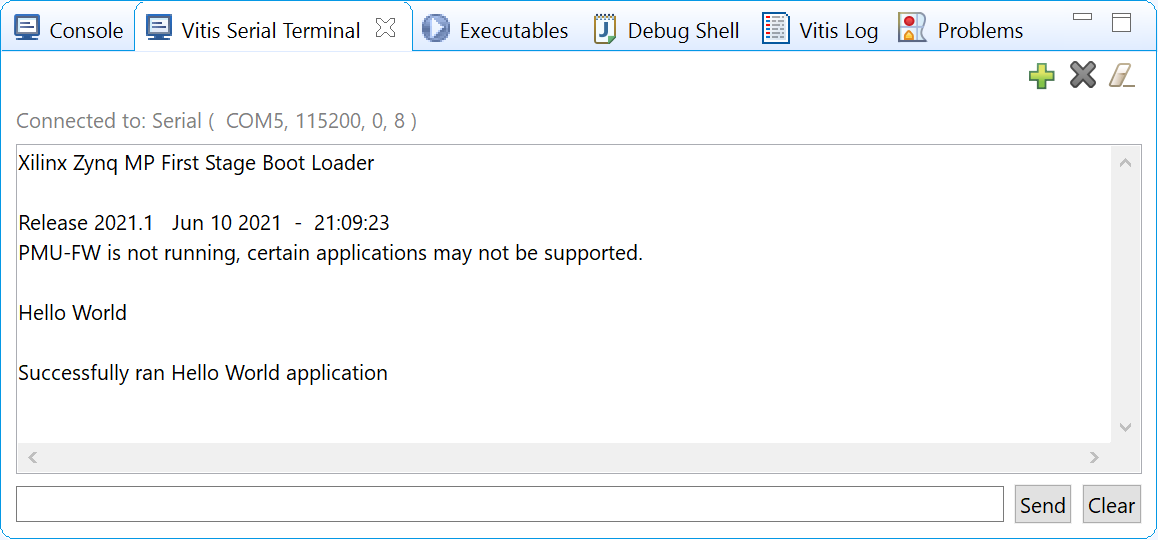
Task: Select the Debug Shell tab
Action: point(667,30)
